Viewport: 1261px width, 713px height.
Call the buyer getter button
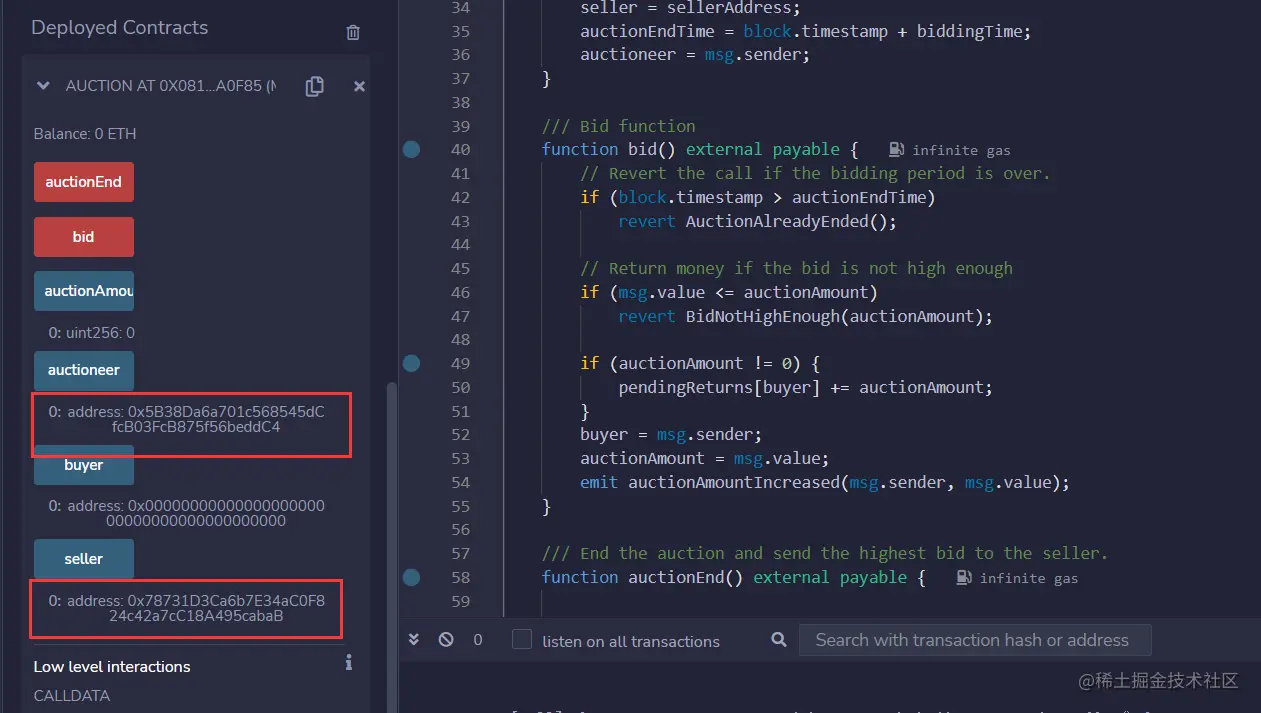(83, 465)
